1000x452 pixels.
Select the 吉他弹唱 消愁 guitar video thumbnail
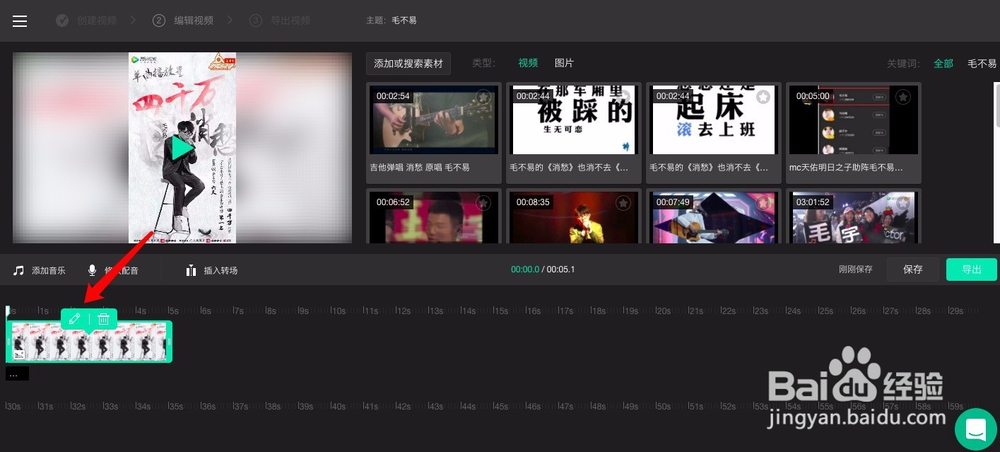click(434, 120)
